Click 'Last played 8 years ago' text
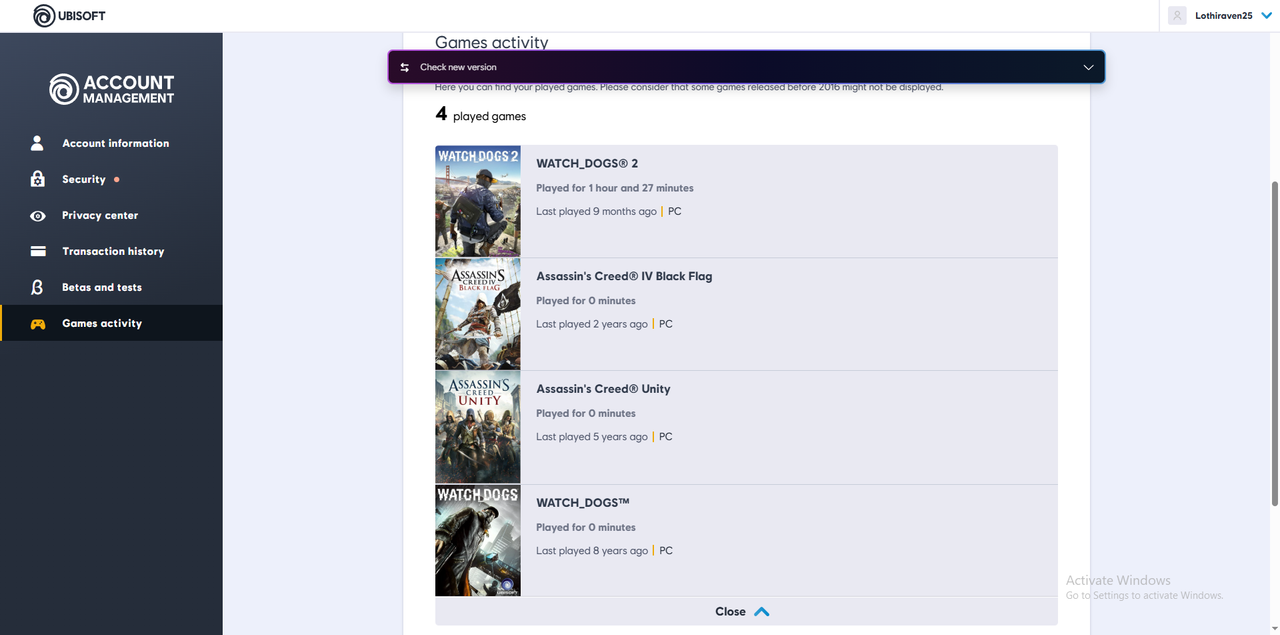 592,551
